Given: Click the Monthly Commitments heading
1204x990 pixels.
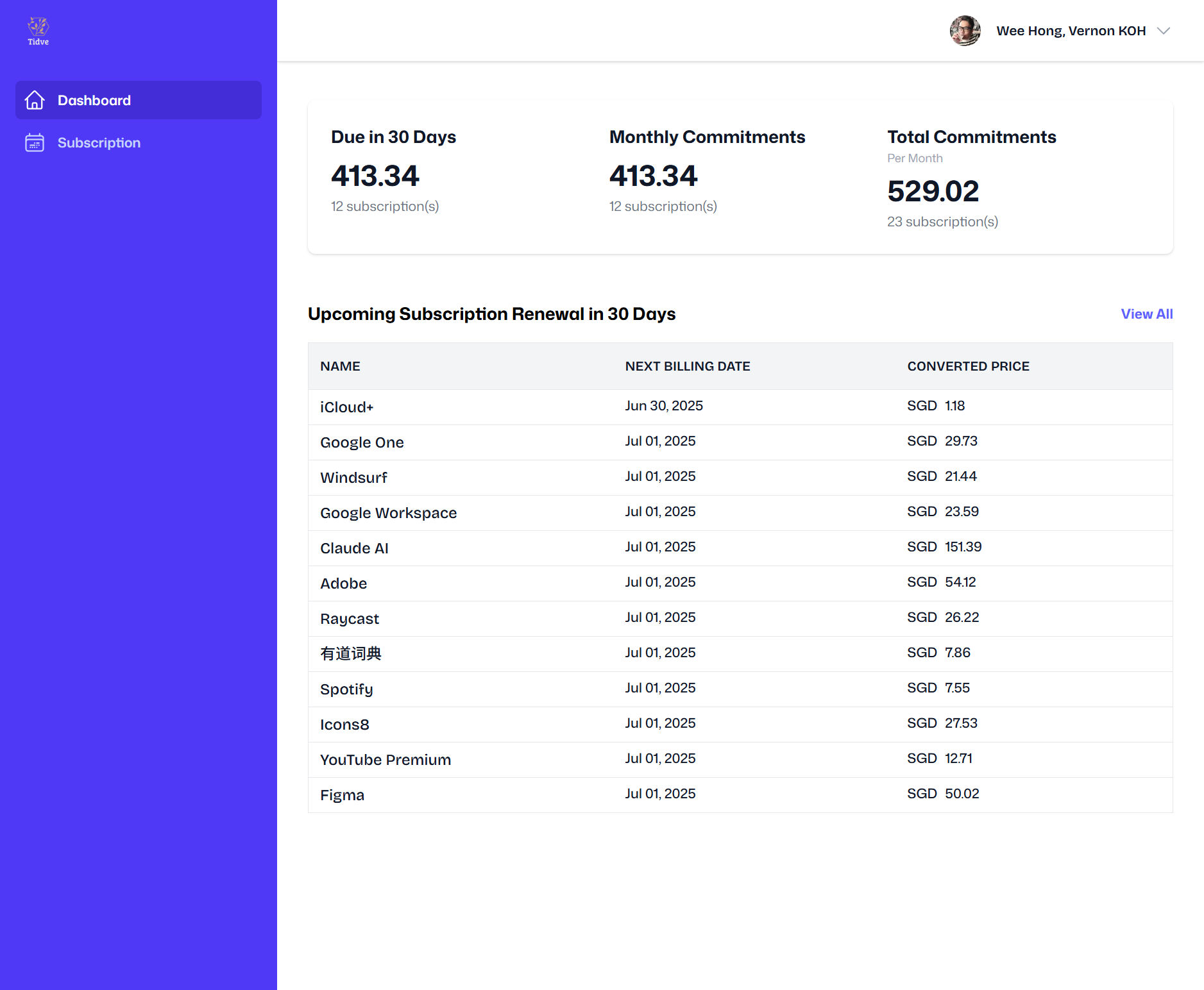Looking at the screenshot, I should 707,137.
